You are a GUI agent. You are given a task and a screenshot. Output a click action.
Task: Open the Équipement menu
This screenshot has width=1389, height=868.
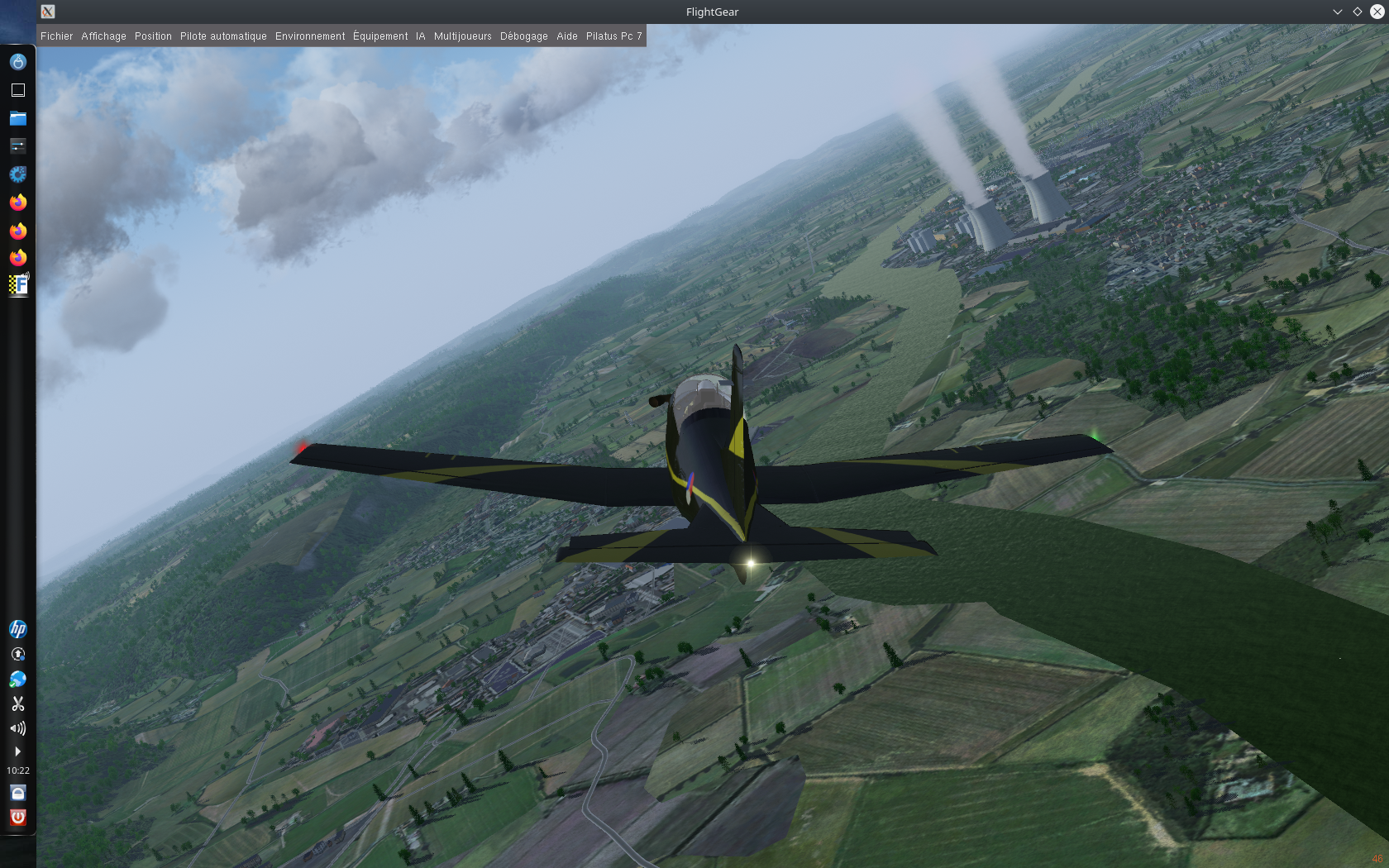click(380, 36)
